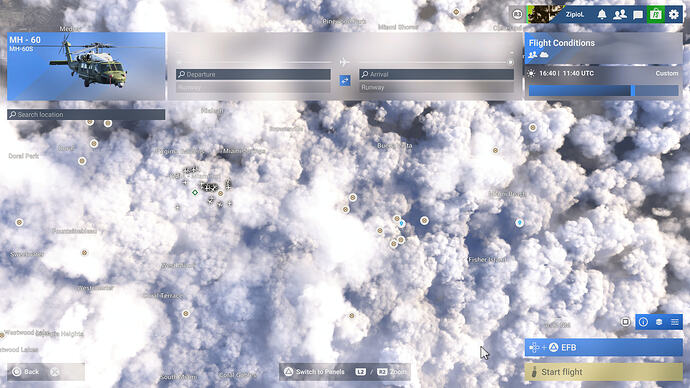Open the map layers icon
Image resolution: width=690 pixels, height=388 pixels.
click(659, 322)
